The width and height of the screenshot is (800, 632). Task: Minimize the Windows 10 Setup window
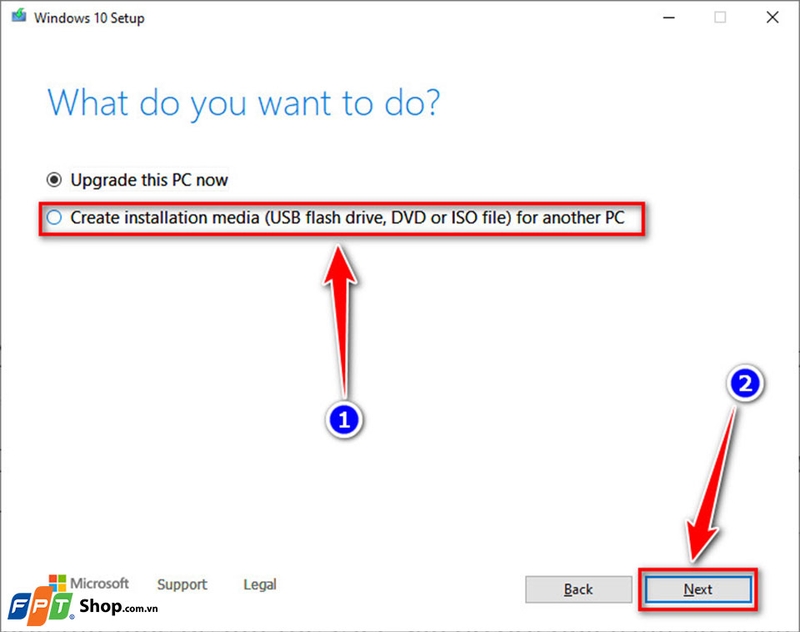point(669,18)
